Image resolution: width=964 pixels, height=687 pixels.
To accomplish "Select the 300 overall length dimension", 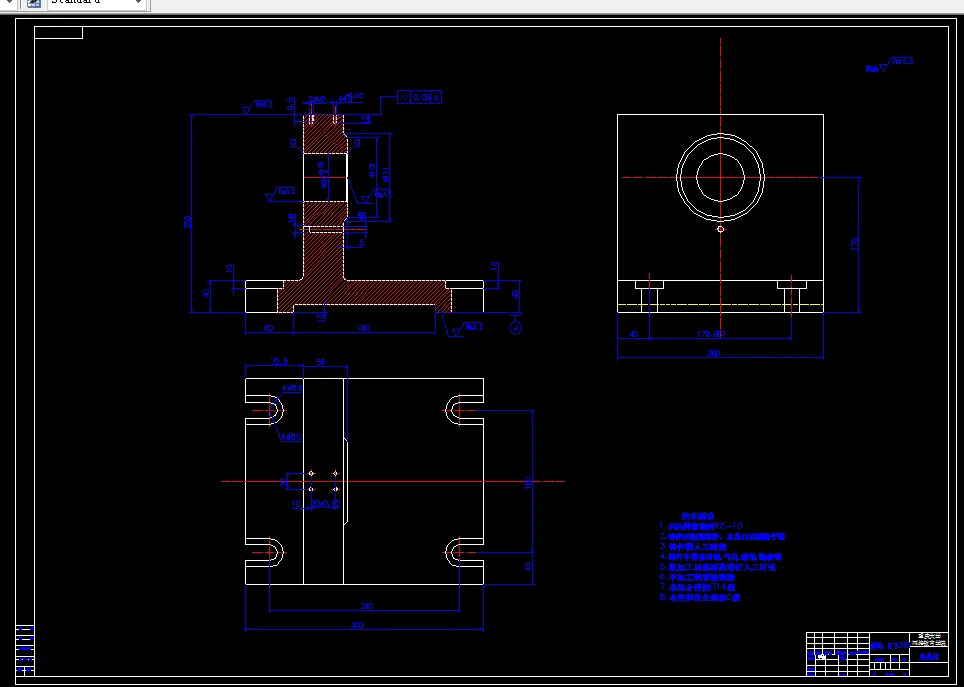I will coord(357,625).
